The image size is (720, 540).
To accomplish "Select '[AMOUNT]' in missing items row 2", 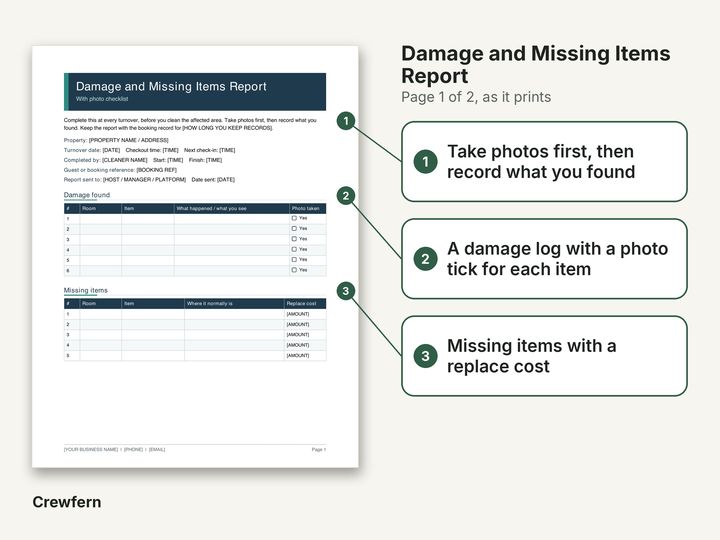I will (298, 325).
